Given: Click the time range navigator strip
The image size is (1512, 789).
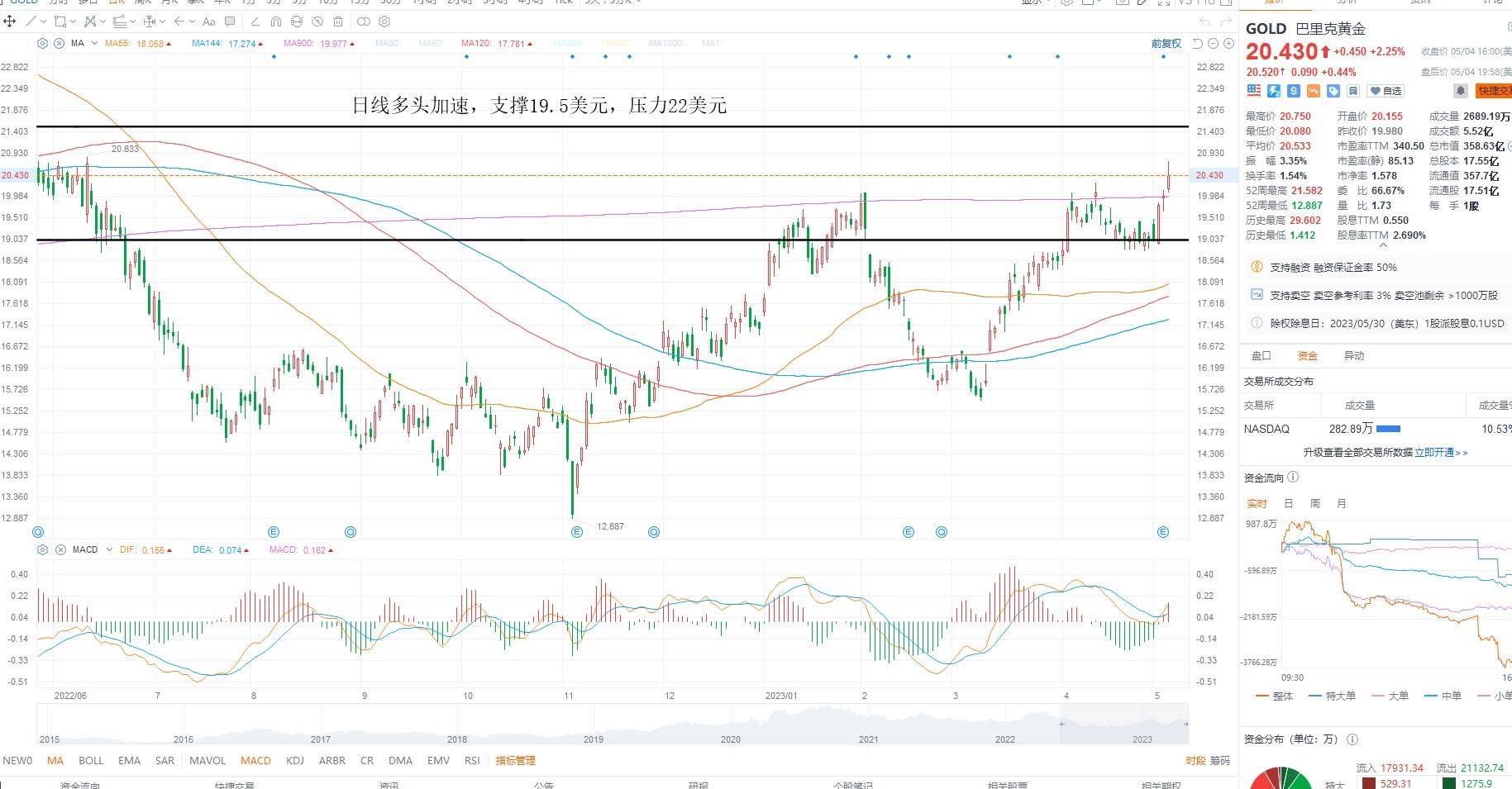Looking at the screenshot, I should pyautogui.click(x=613, y=724).
